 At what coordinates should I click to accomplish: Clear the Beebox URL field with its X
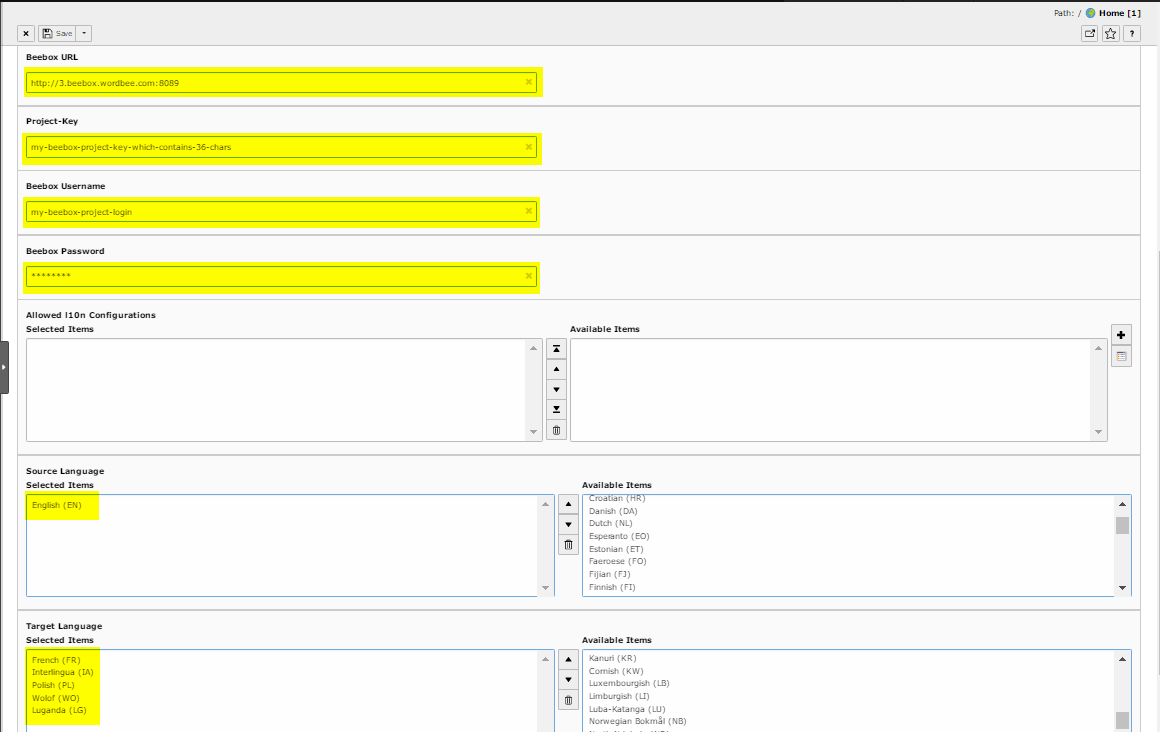tap(528, 82)
